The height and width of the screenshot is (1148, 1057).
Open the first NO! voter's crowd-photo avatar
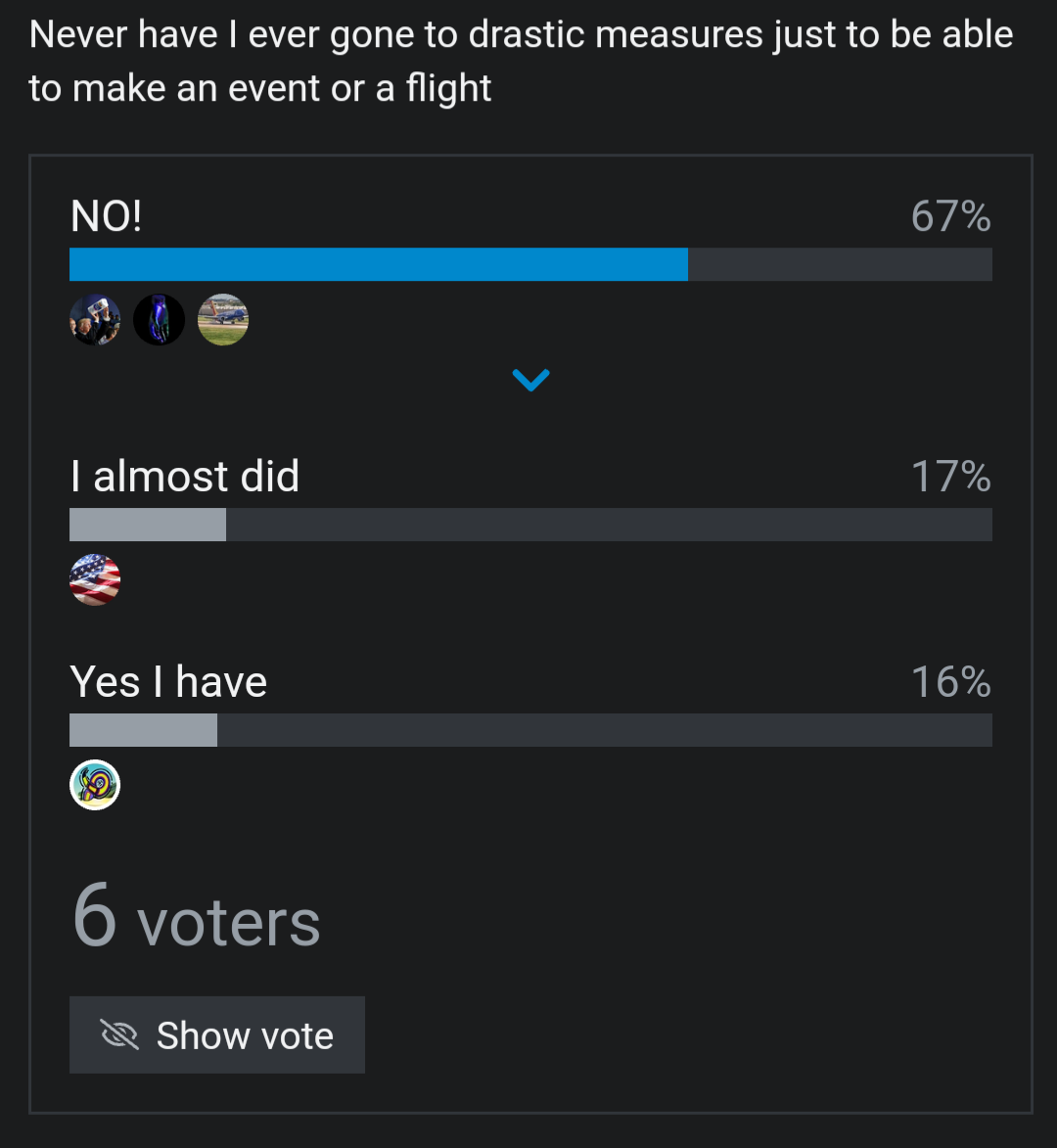(95, 320)
